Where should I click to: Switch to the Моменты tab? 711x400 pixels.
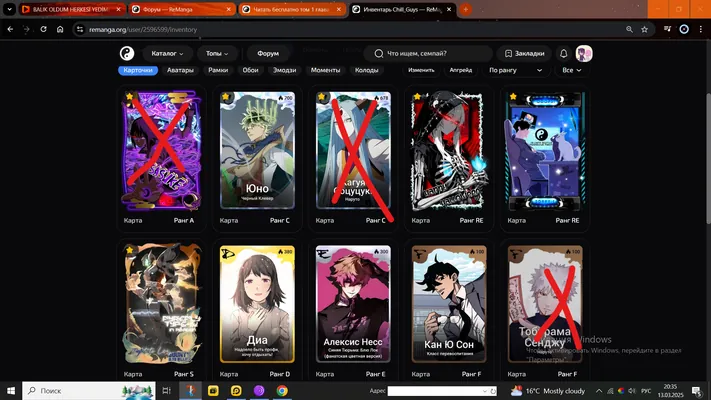pyautogui.click(x=326, y=70)
